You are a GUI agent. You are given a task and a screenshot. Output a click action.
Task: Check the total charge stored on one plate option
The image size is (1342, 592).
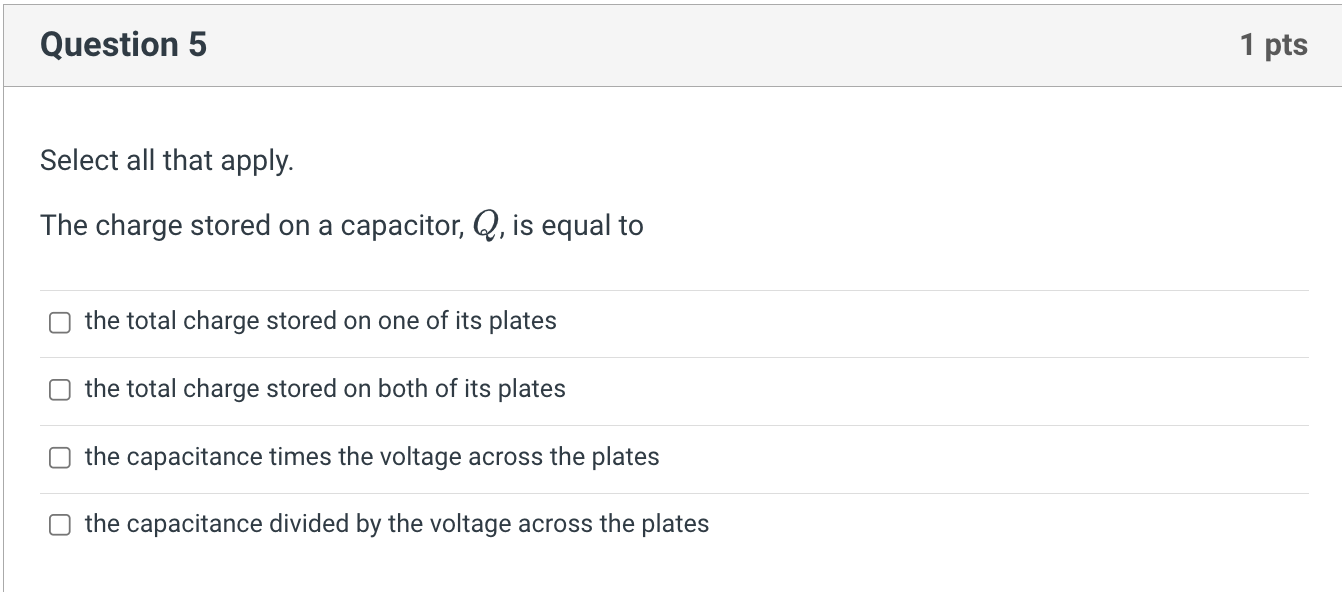(x=59, y=322)
